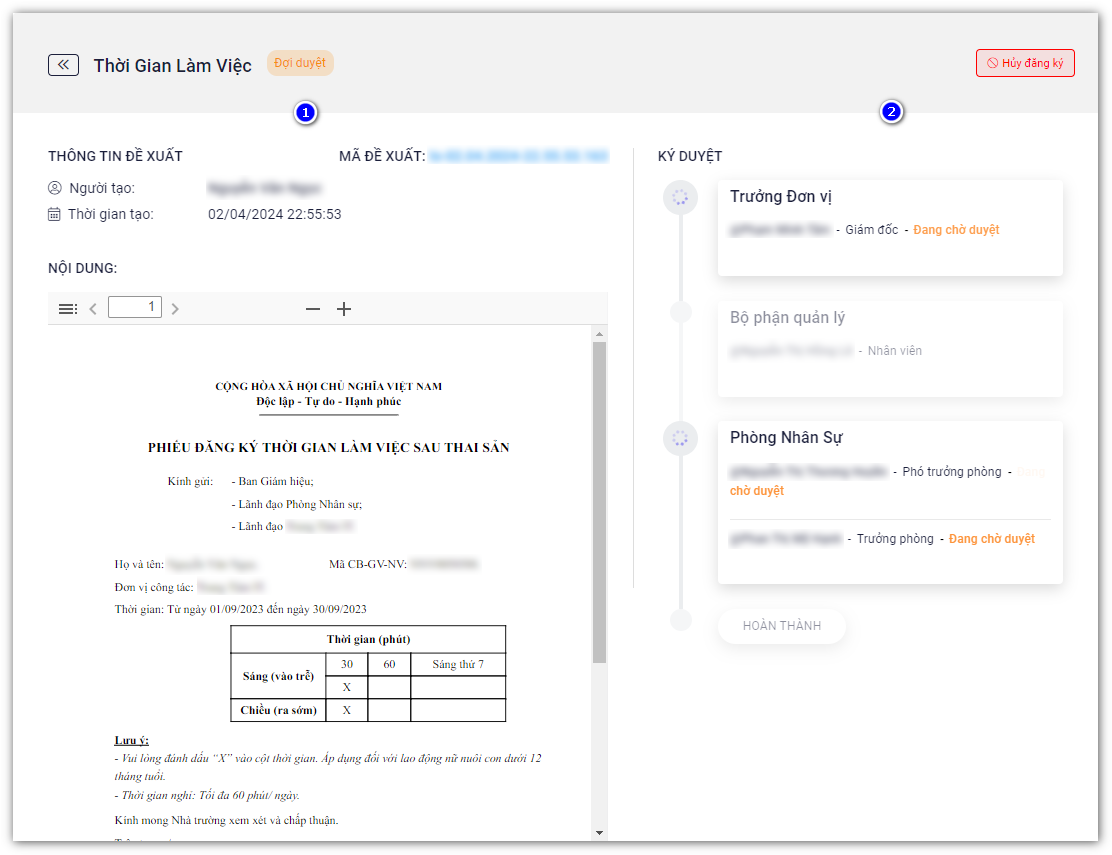Open the Bộ phận quản lý approval card
The height and width of the screenshot is (855, 1112).
889,348
